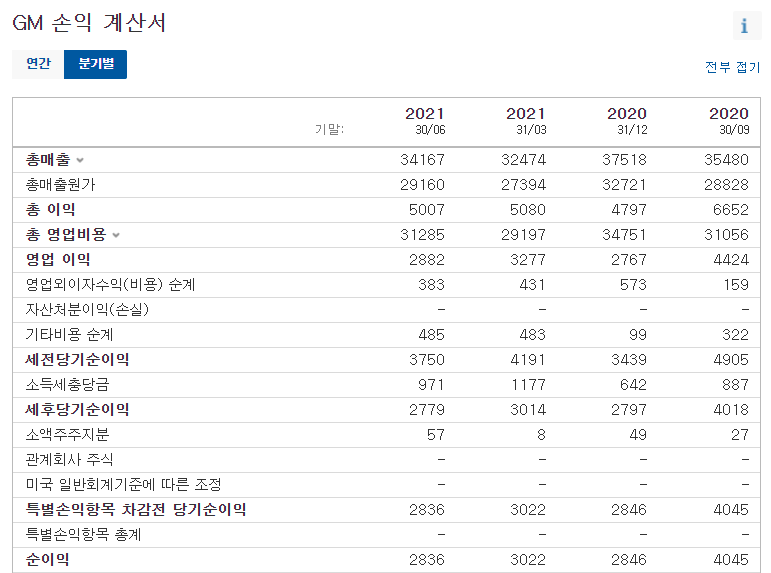
Task: Click total revenue value 34167
Action: click(x=422, y=160)
